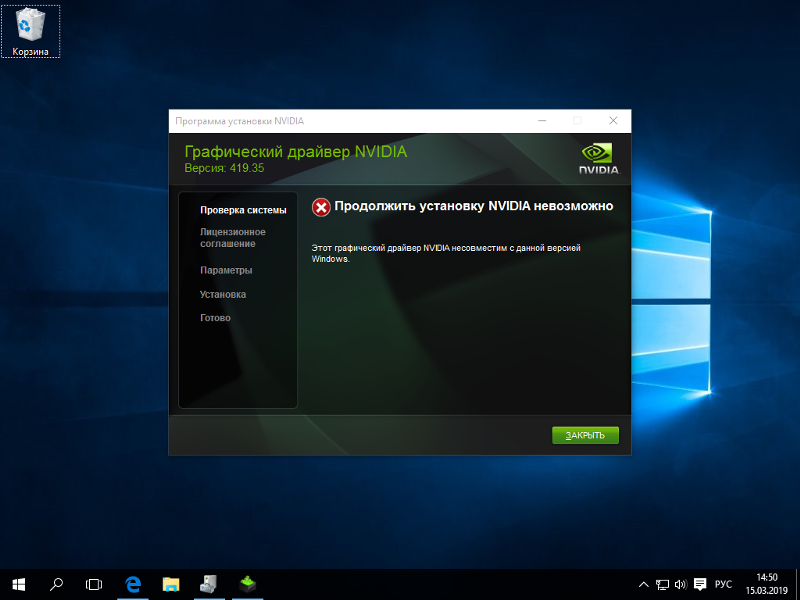Screen dimensions: 800x600
Task: Click the Версия: 419.35 text
Action: 224,168
